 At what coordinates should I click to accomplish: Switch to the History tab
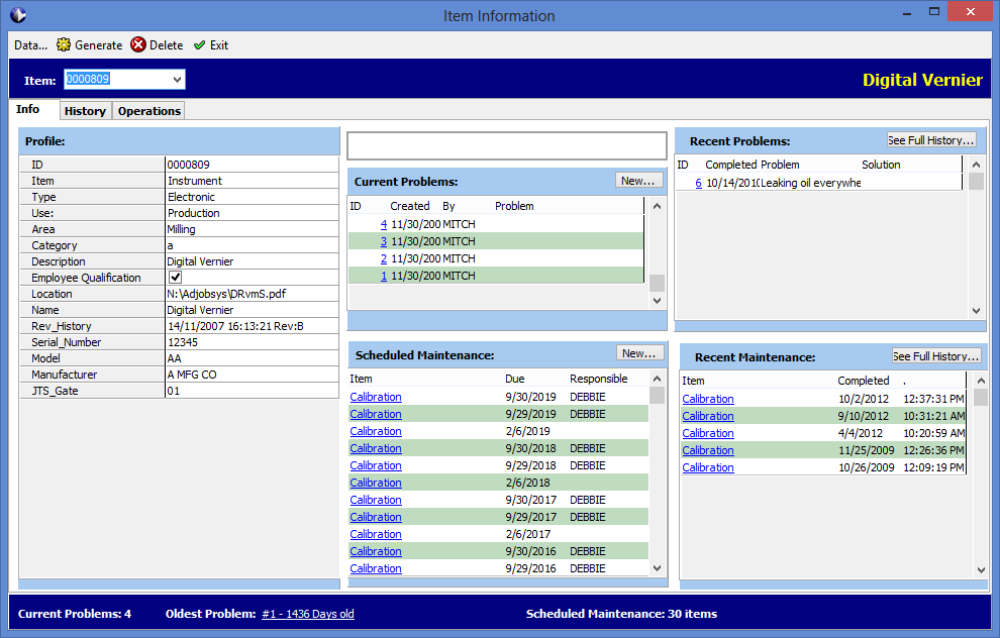85,111
